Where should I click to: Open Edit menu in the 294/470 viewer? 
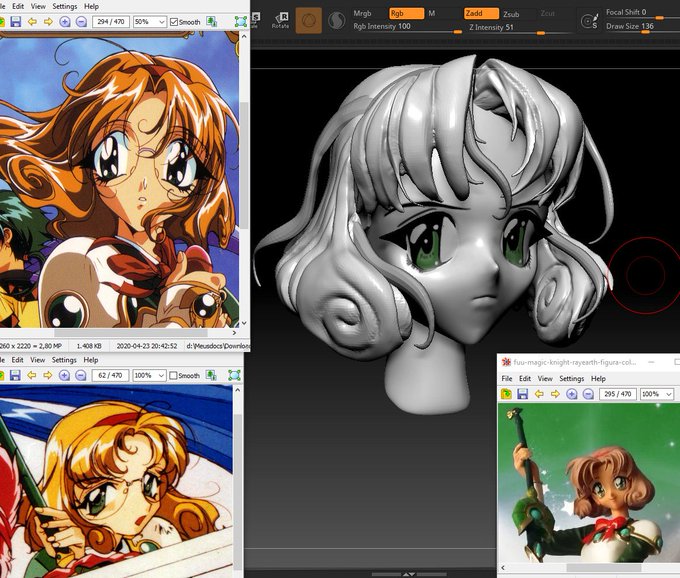click(18, 6)
